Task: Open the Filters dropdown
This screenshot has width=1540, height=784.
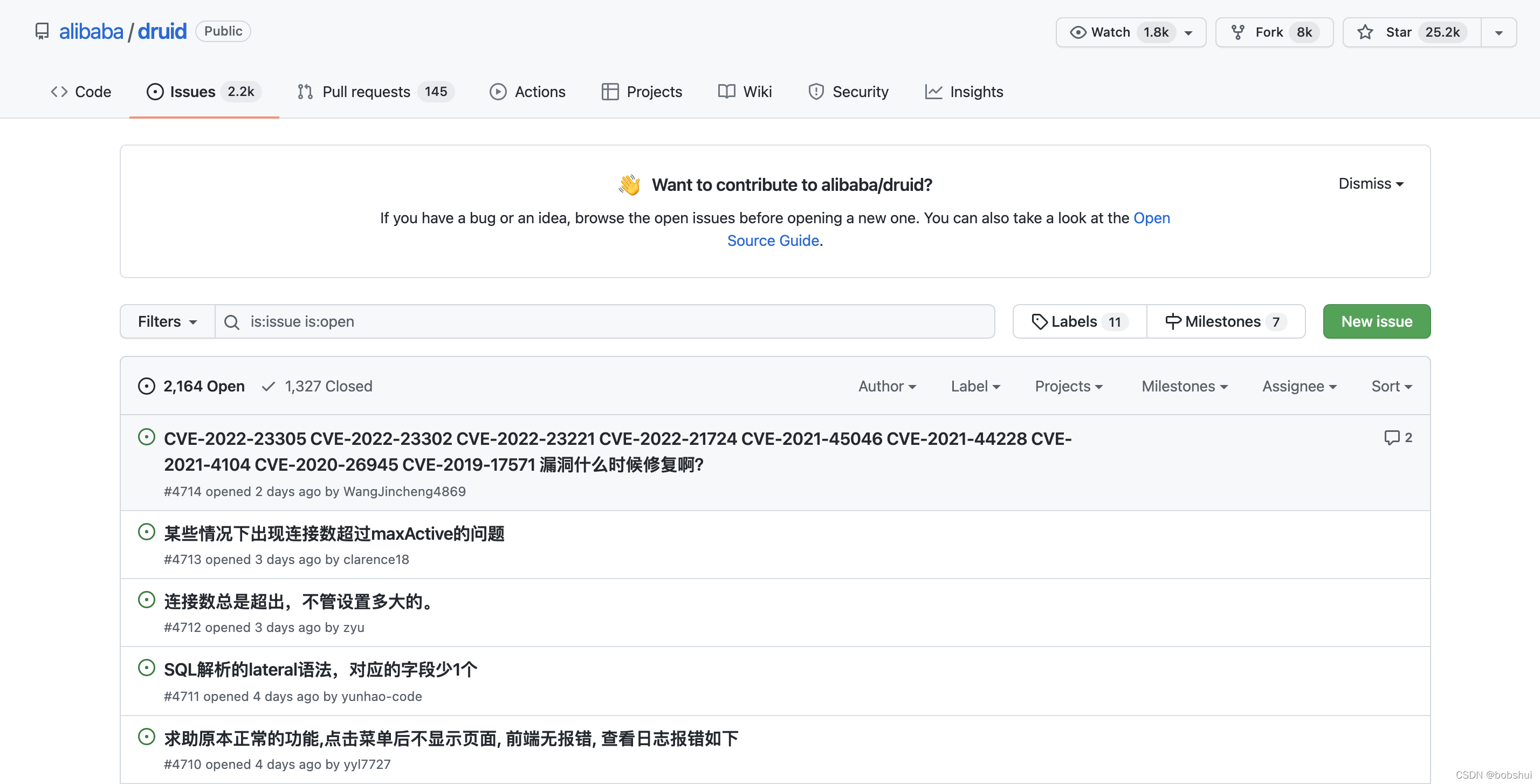Action: (x=167, y=322)
